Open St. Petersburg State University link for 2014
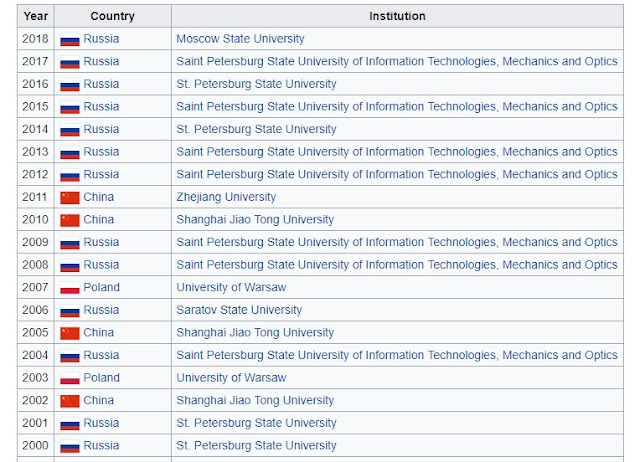 click(x=256, y=129)
